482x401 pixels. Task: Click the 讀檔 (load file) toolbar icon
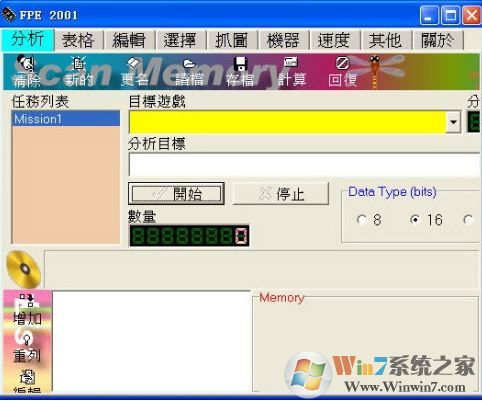(x=189, y=72)
